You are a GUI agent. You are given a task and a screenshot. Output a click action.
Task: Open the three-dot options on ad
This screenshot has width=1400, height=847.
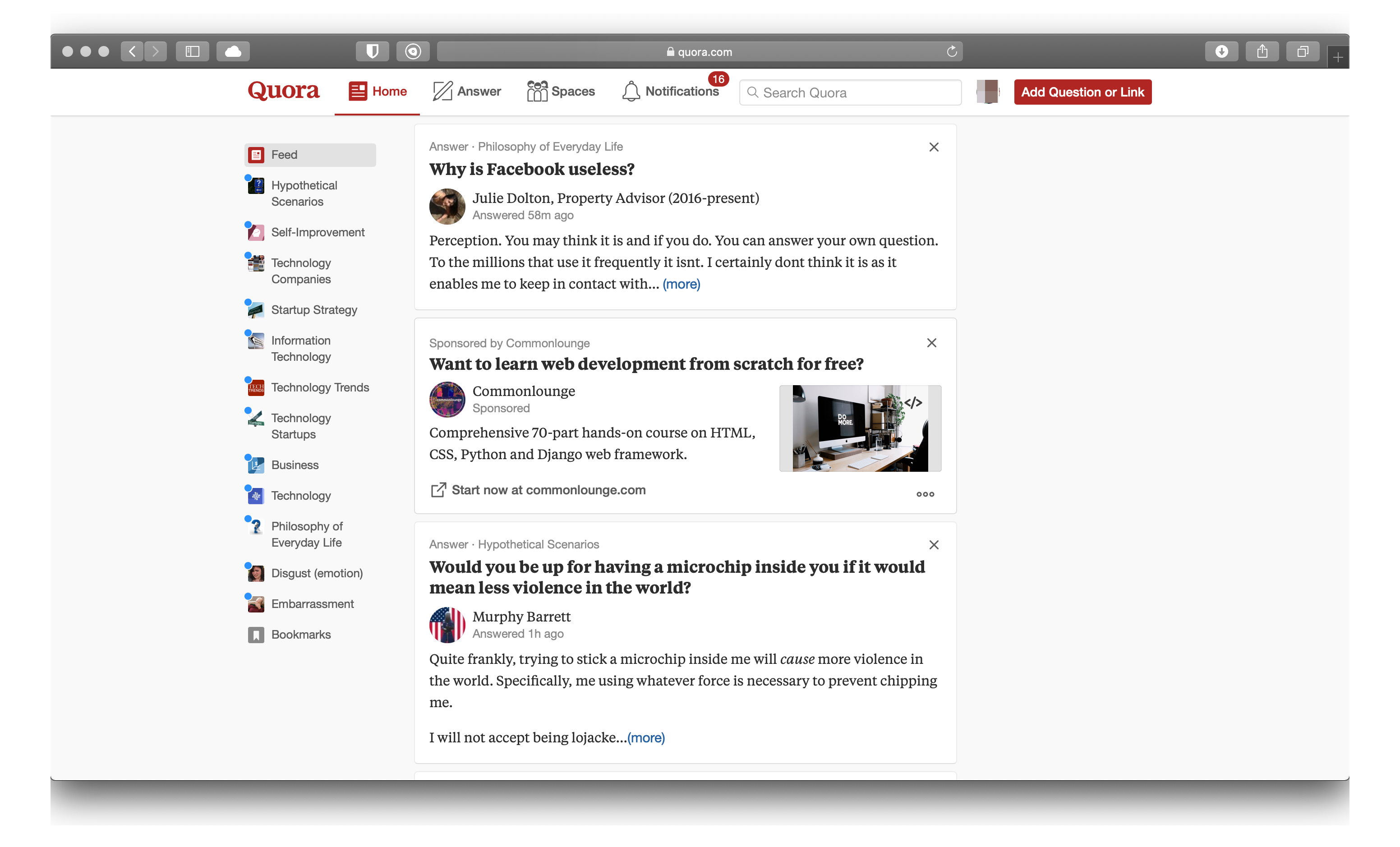click(x=925, y=494)
